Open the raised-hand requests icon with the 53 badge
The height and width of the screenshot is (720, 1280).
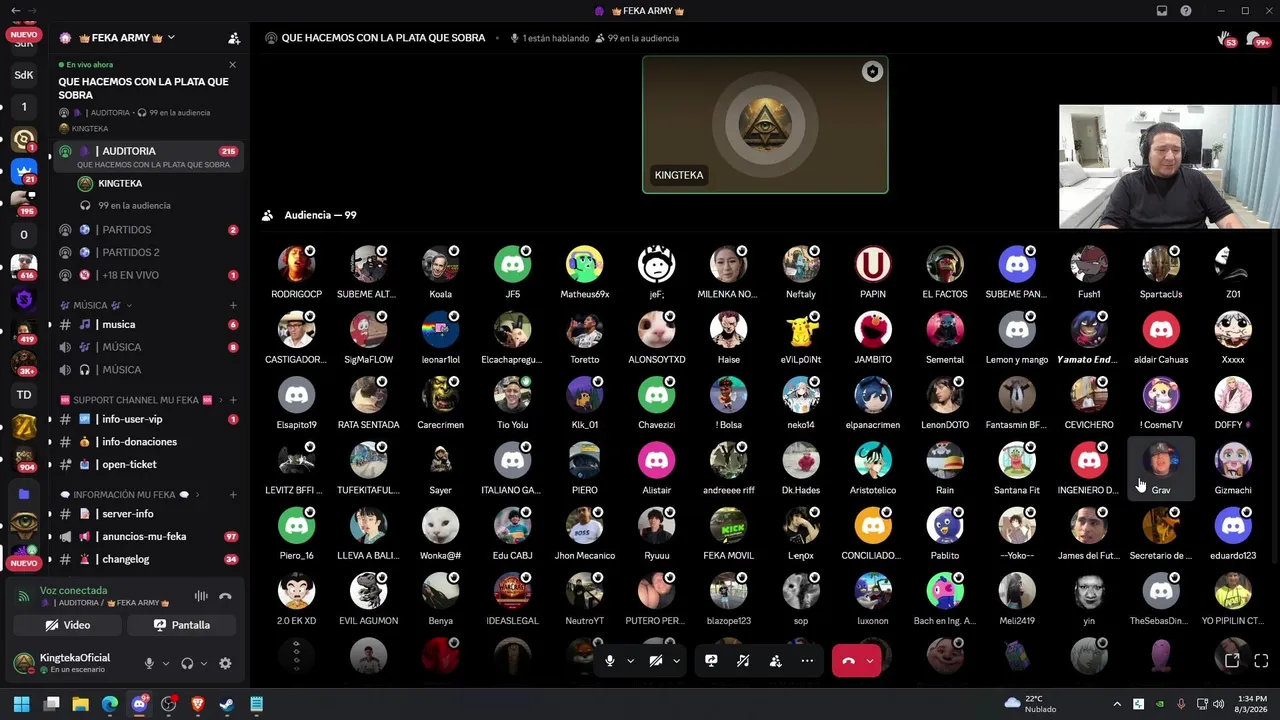point(1225,38)
